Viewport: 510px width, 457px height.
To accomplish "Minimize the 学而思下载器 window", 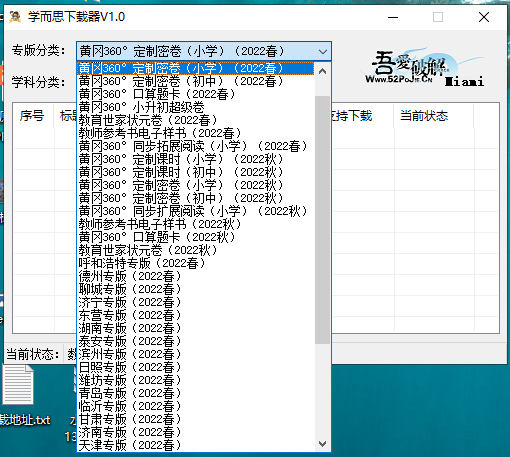I will click(x=393, y=17).
